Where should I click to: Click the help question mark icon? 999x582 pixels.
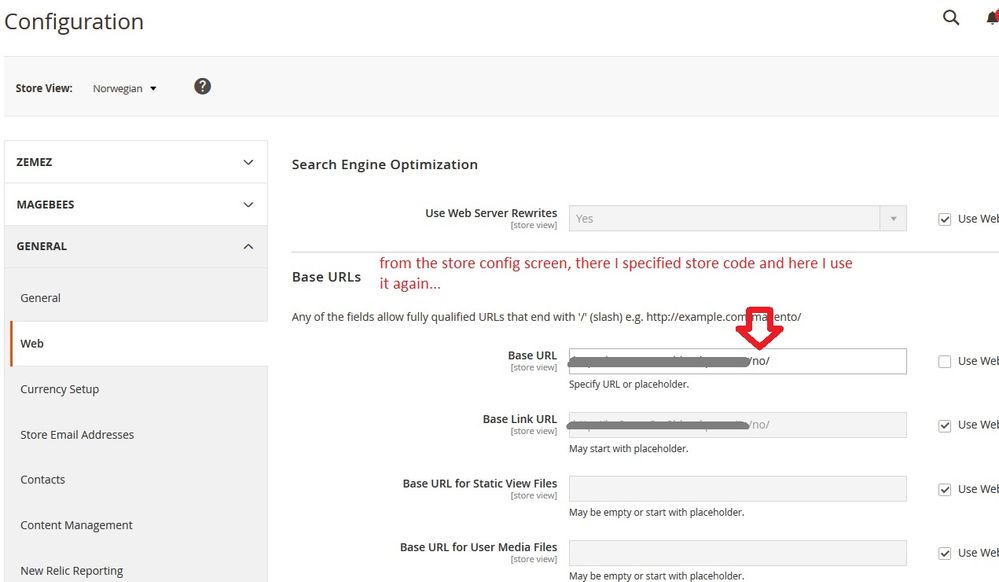point(202,86)
